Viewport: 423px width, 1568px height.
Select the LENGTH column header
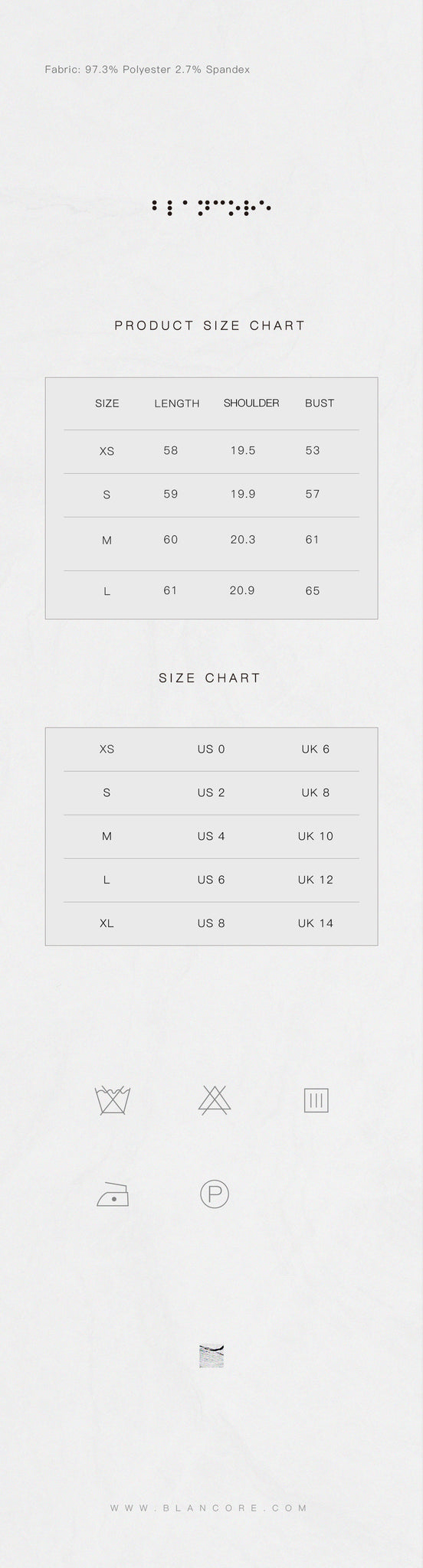click(177, 403)
